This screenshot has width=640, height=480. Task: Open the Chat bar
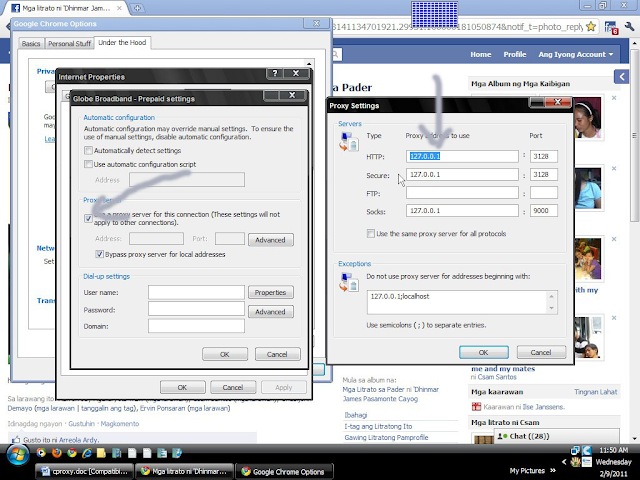coord(557,436)
